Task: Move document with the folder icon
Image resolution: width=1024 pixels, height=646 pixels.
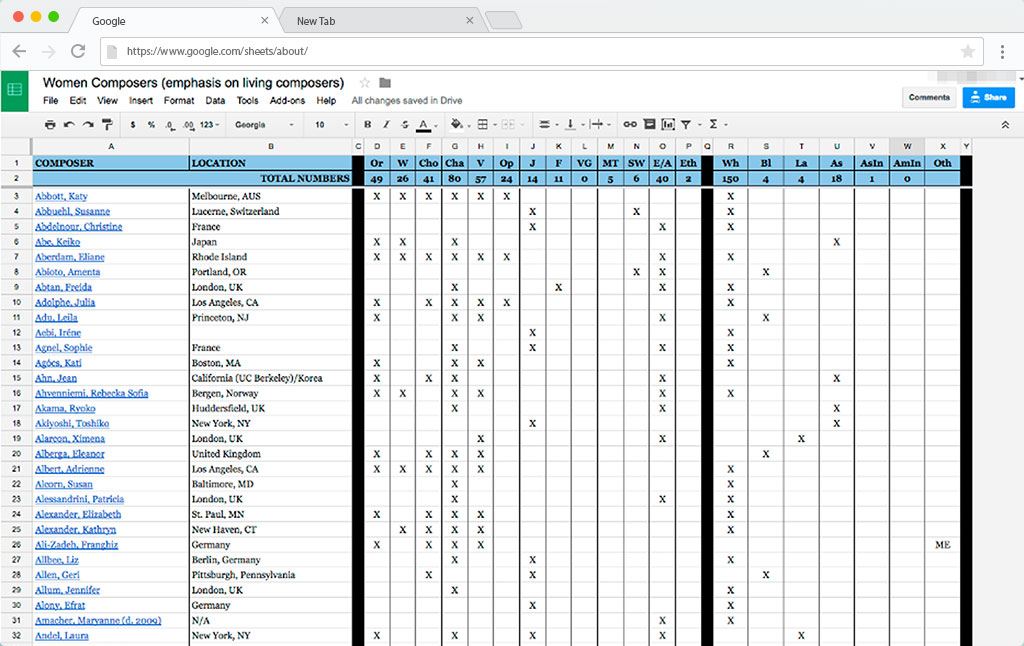Action: point(385,83)
